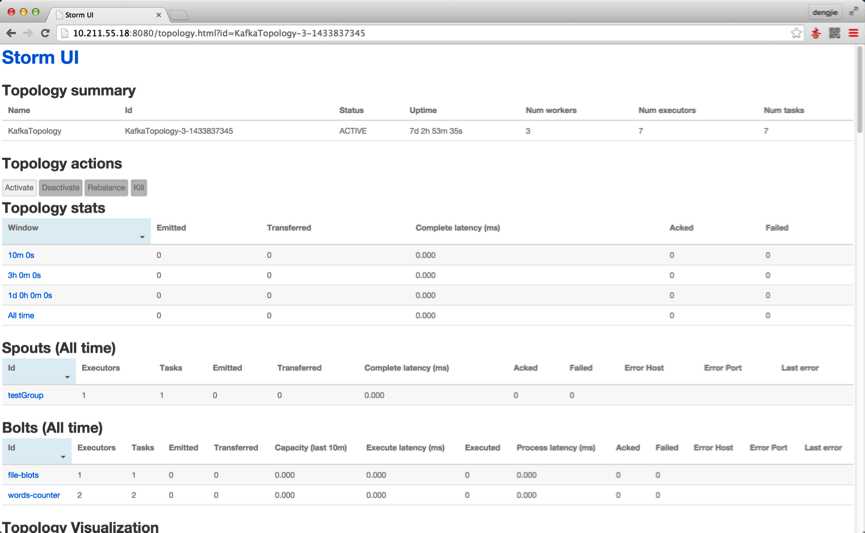Open the testGroup spout link
Viewport: 865px width, 533px height.
click(x=25, y=395)
